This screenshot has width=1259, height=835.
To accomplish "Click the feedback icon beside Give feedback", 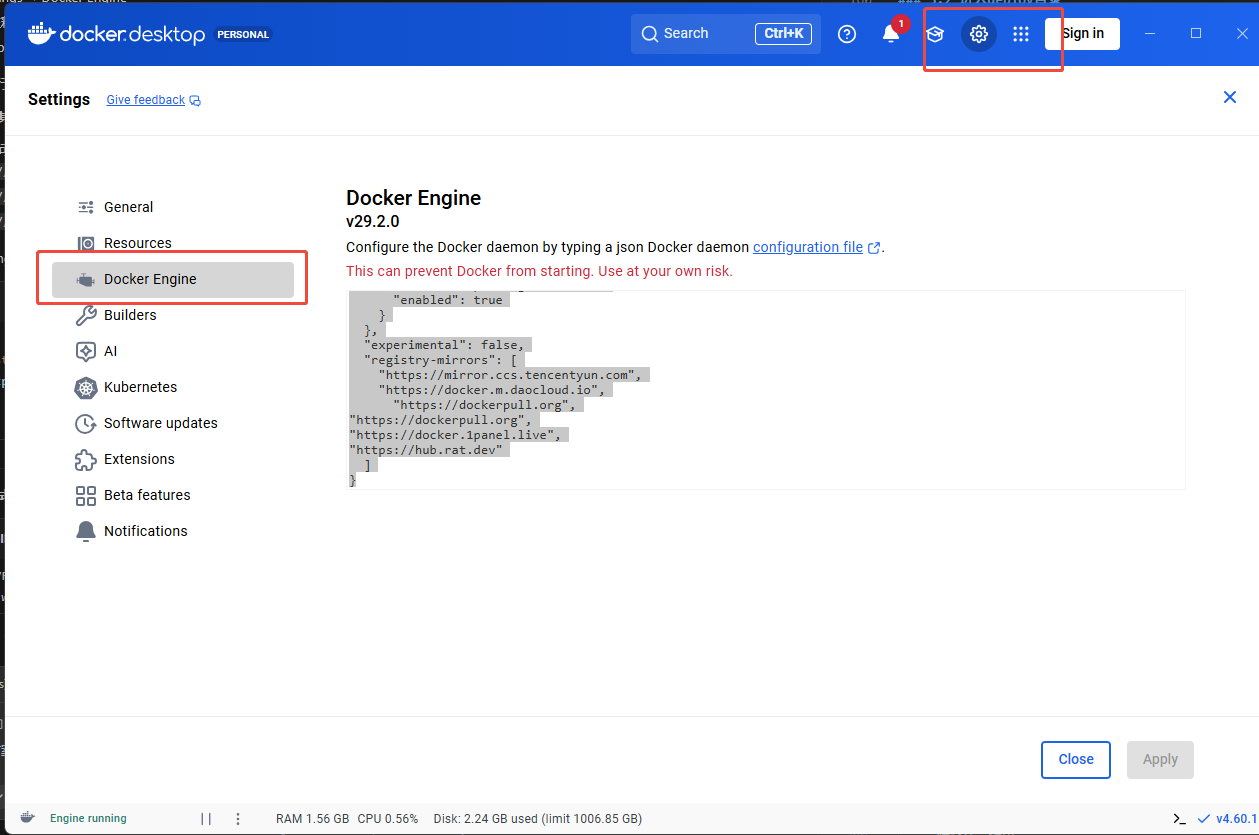I will [x=195, y=100].
